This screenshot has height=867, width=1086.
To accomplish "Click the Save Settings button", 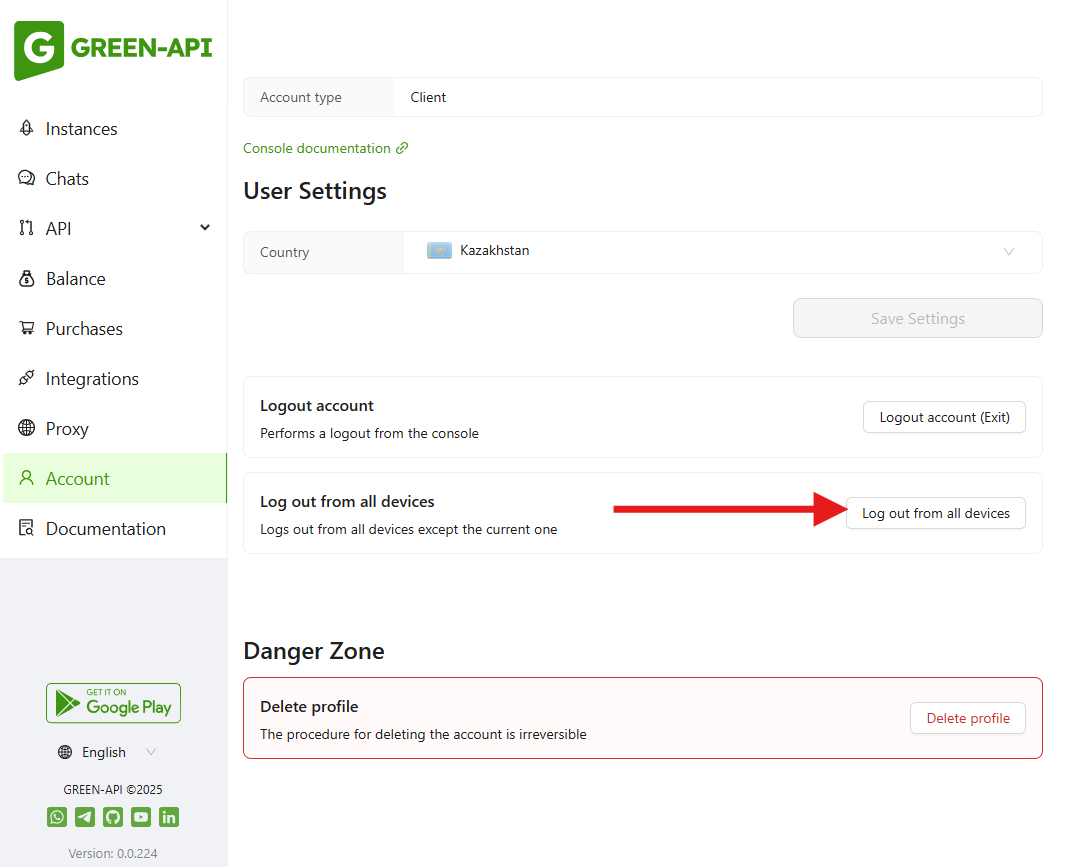I will [x=917, y=319].
